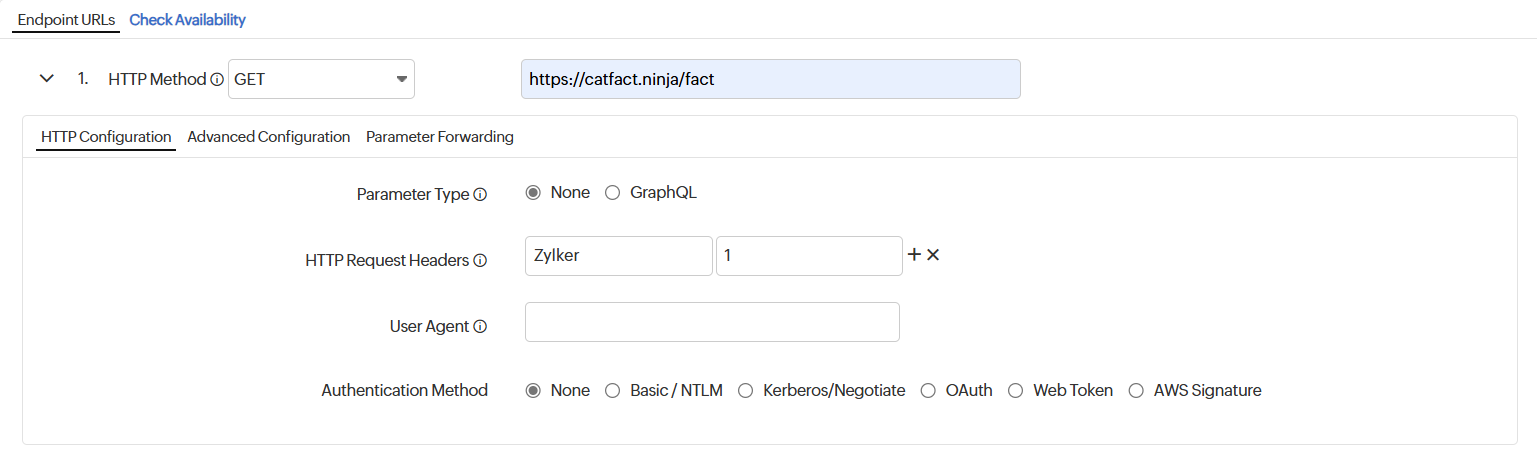Click the HTTP Request Headers info icon

coord(480,261)
